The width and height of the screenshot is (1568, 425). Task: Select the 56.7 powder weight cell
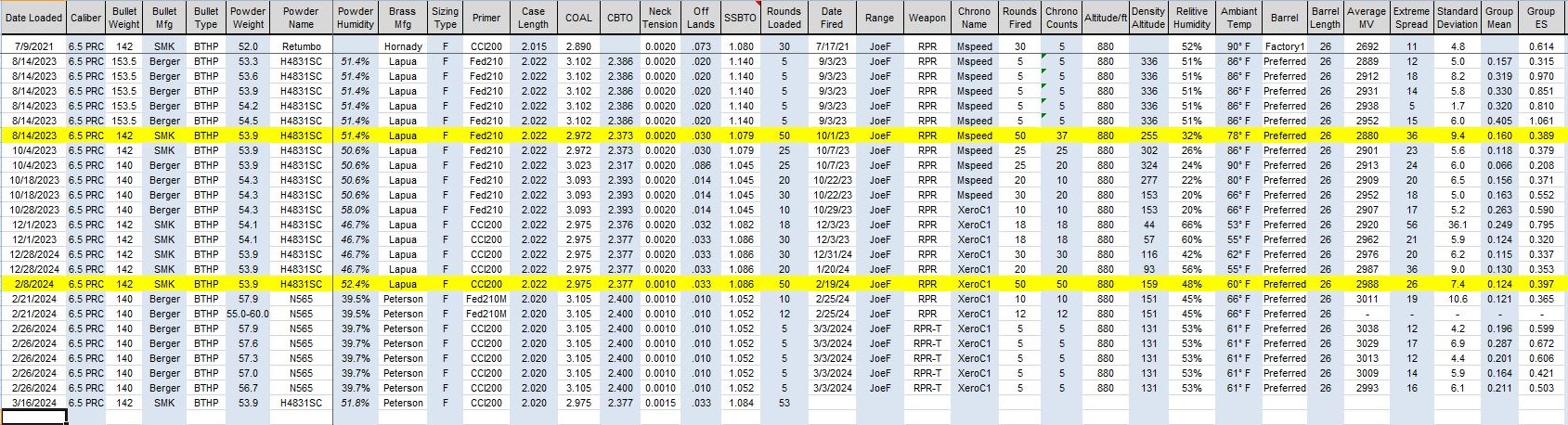(x=248, y=388)
